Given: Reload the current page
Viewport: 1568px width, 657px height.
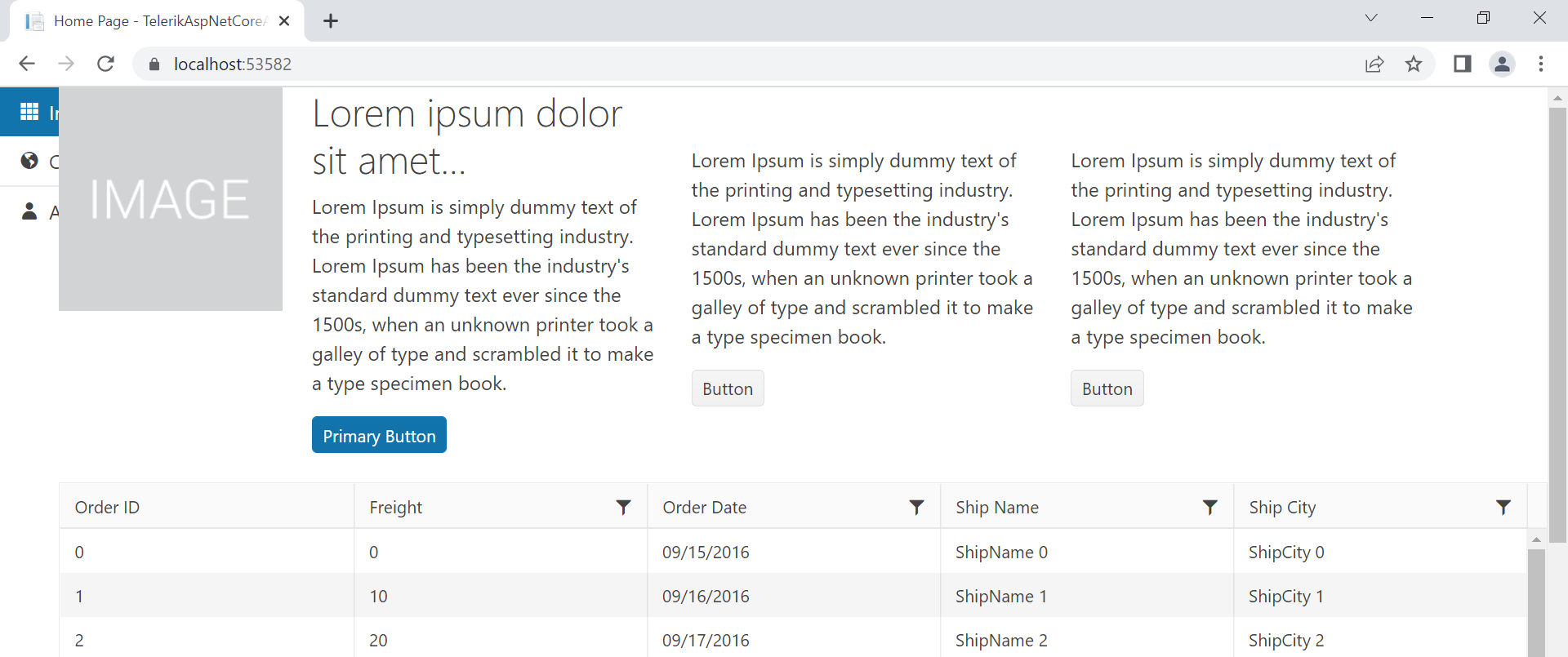Looking at the screenshot, I should pos(105,64).
